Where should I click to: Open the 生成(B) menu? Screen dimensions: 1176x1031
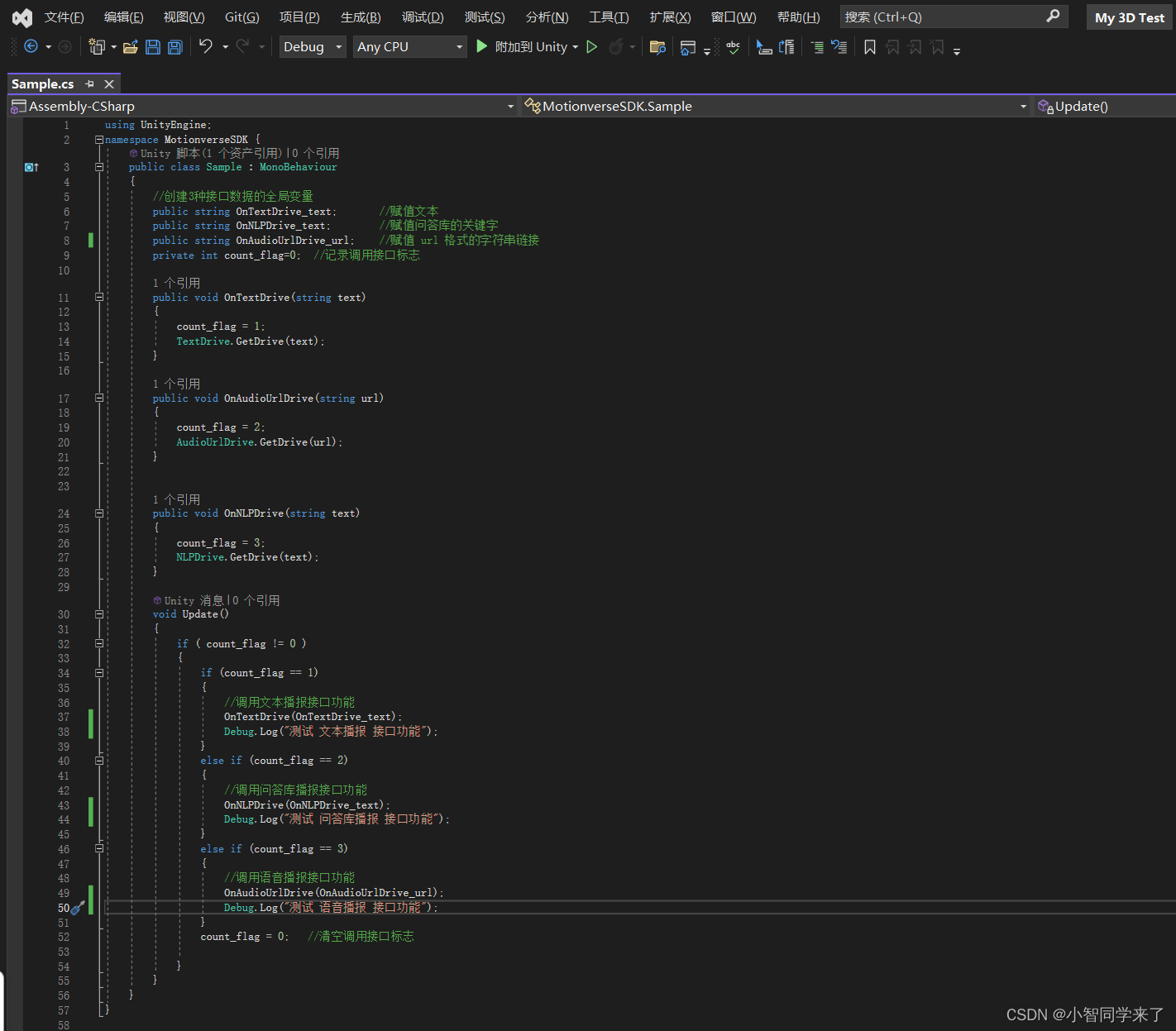point(361,17)
